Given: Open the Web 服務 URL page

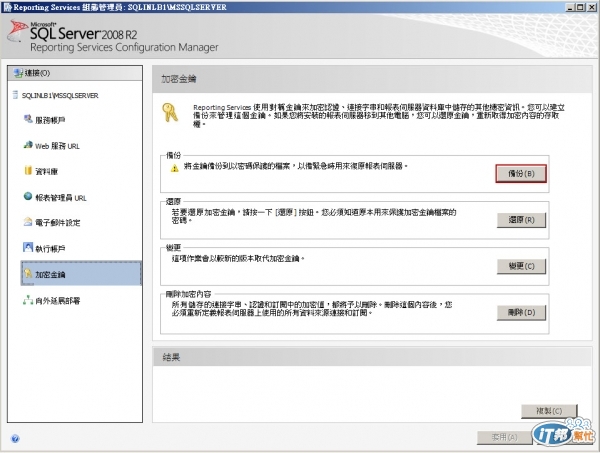Looking at the screenshot, I should coord(57,146).
